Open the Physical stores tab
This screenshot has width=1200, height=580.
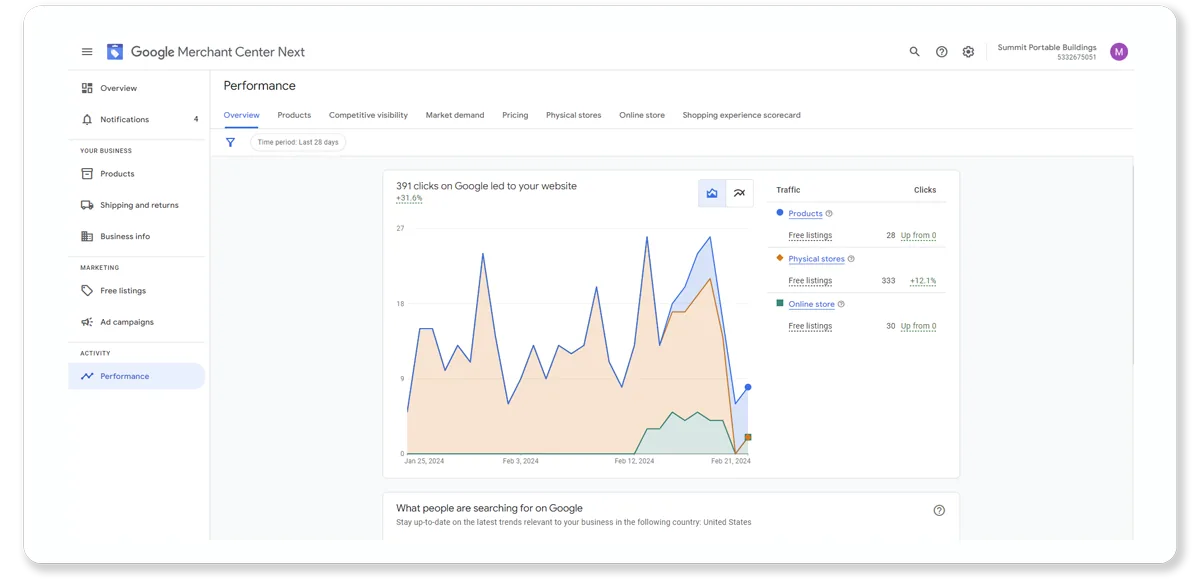(x=574, y=115)
